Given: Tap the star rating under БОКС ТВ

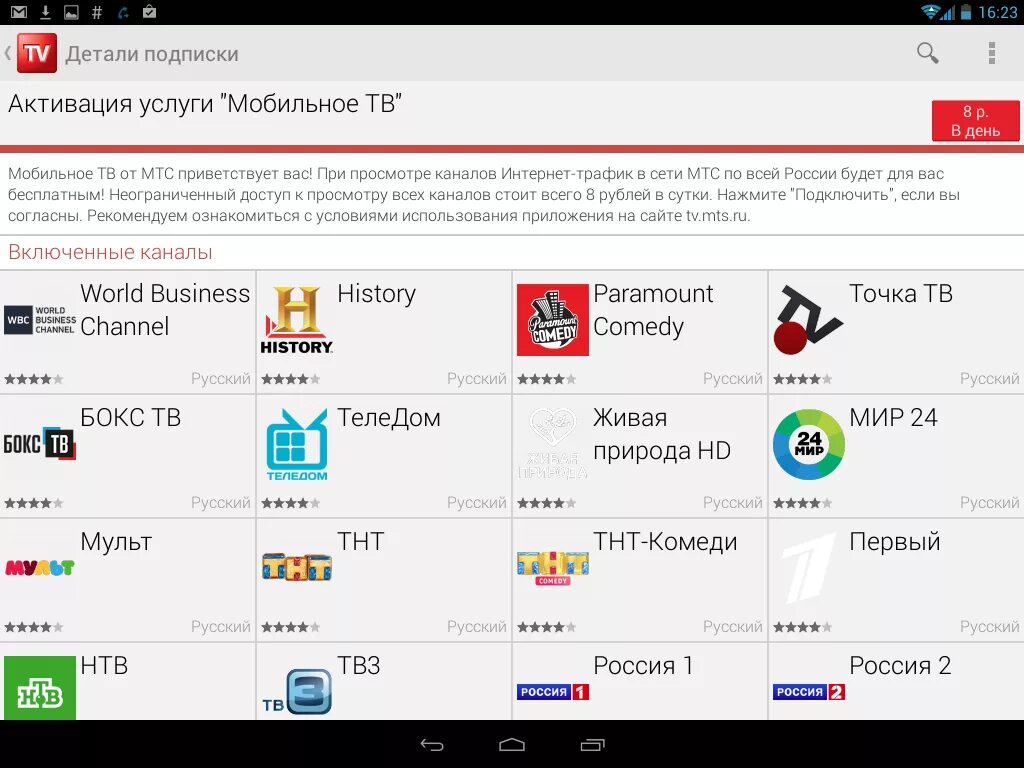Looking at the screenshot, I should pyautogui.click(x=34, y=503).
